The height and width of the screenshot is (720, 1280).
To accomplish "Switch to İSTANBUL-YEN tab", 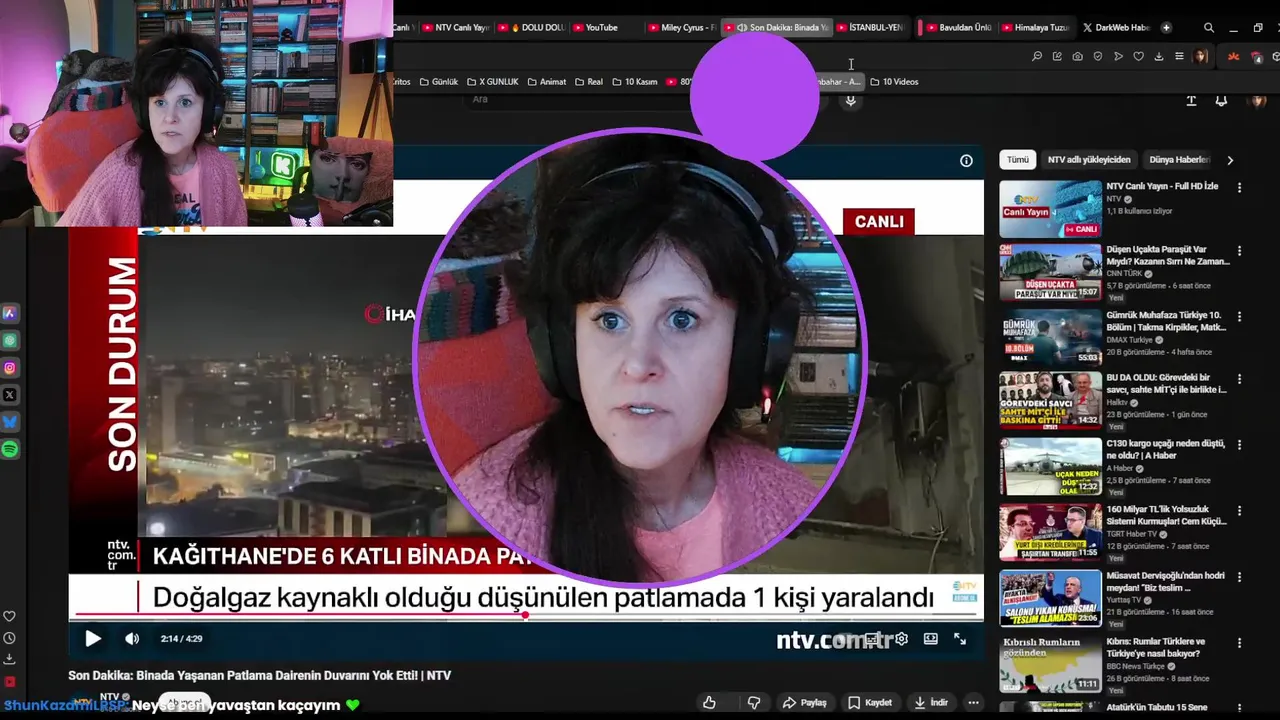I will pyautogui.click(x=869, y=27).
